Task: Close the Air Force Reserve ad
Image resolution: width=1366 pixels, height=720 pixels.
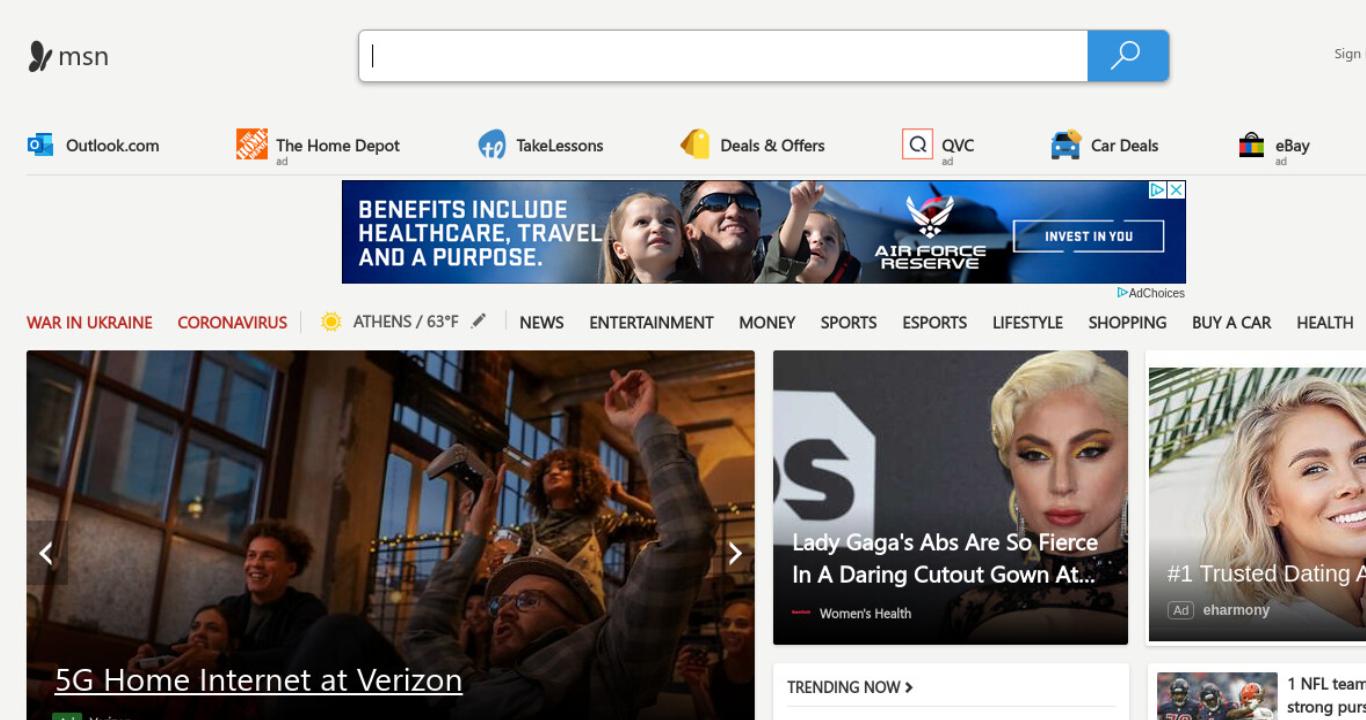Action: [1177, 190]
